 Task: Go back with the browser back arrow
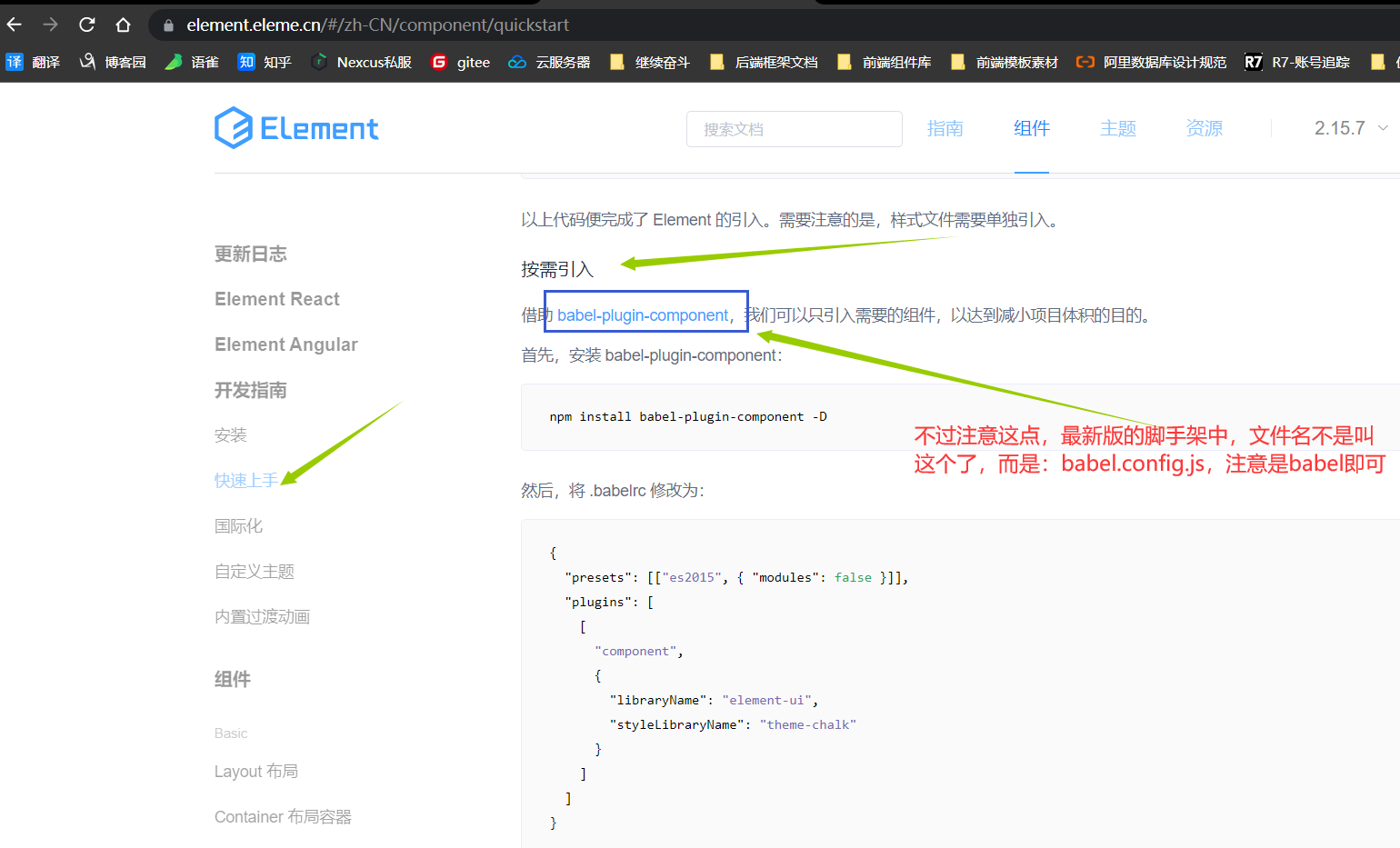tap(15, 25)
